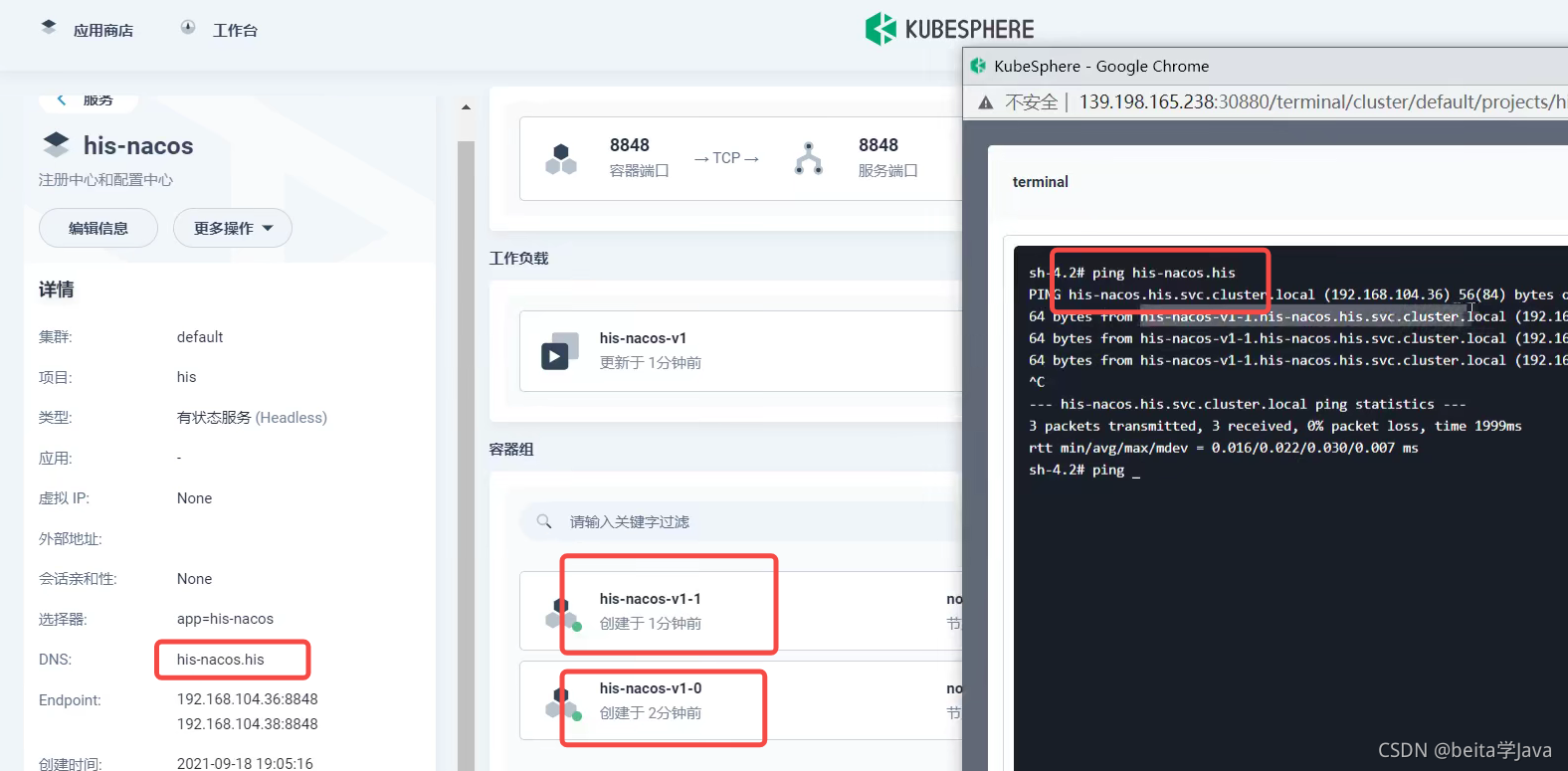Click the terminal heading in Chrome window
1568x771 pixels.
(x=1040, y=182)
